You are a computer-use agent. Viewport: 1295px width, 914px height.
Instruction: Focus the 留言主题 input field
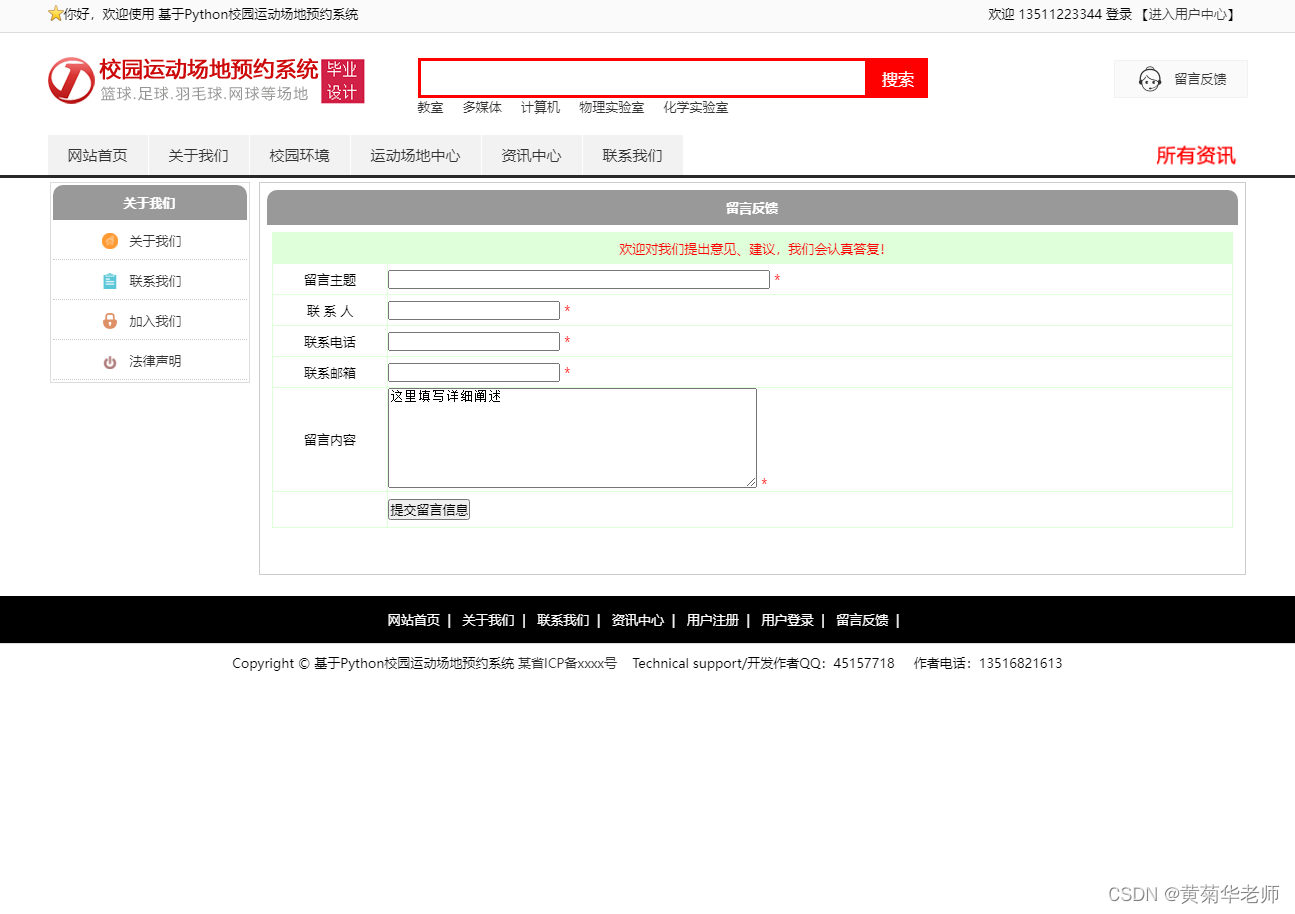(579, 279)
